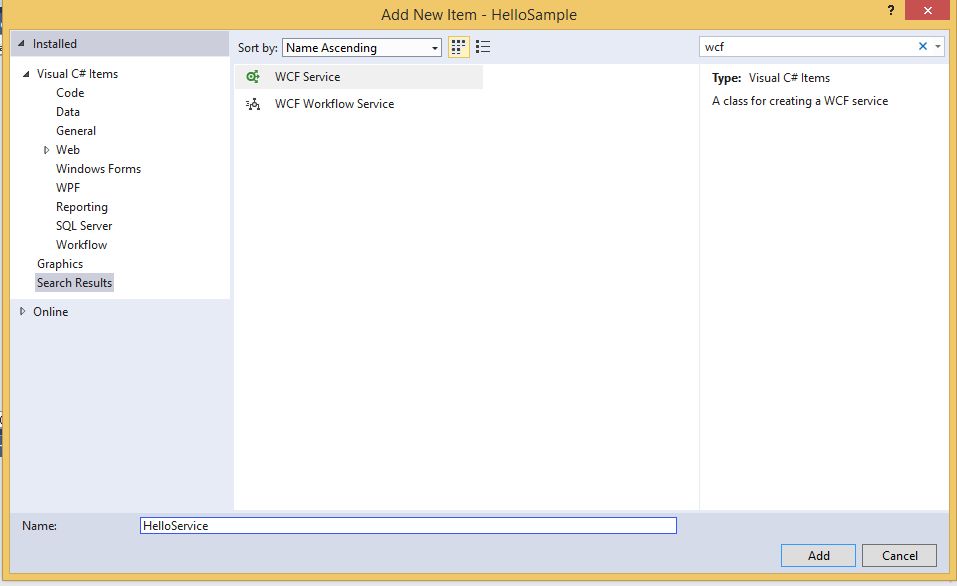
Task: Select the Data category
Action: tap(68, 112)
